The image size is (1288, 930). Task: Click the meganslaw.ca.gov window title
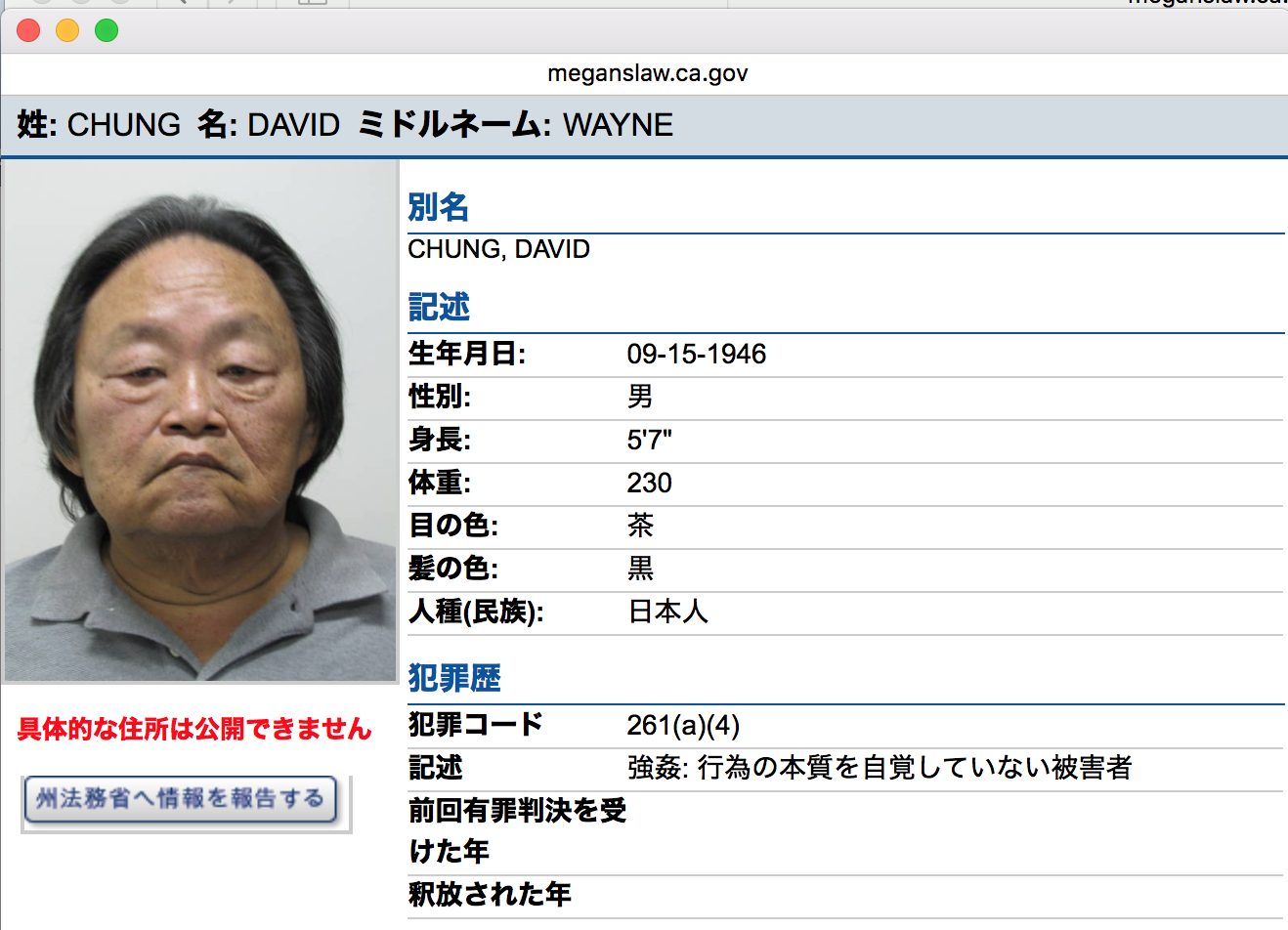648,73
